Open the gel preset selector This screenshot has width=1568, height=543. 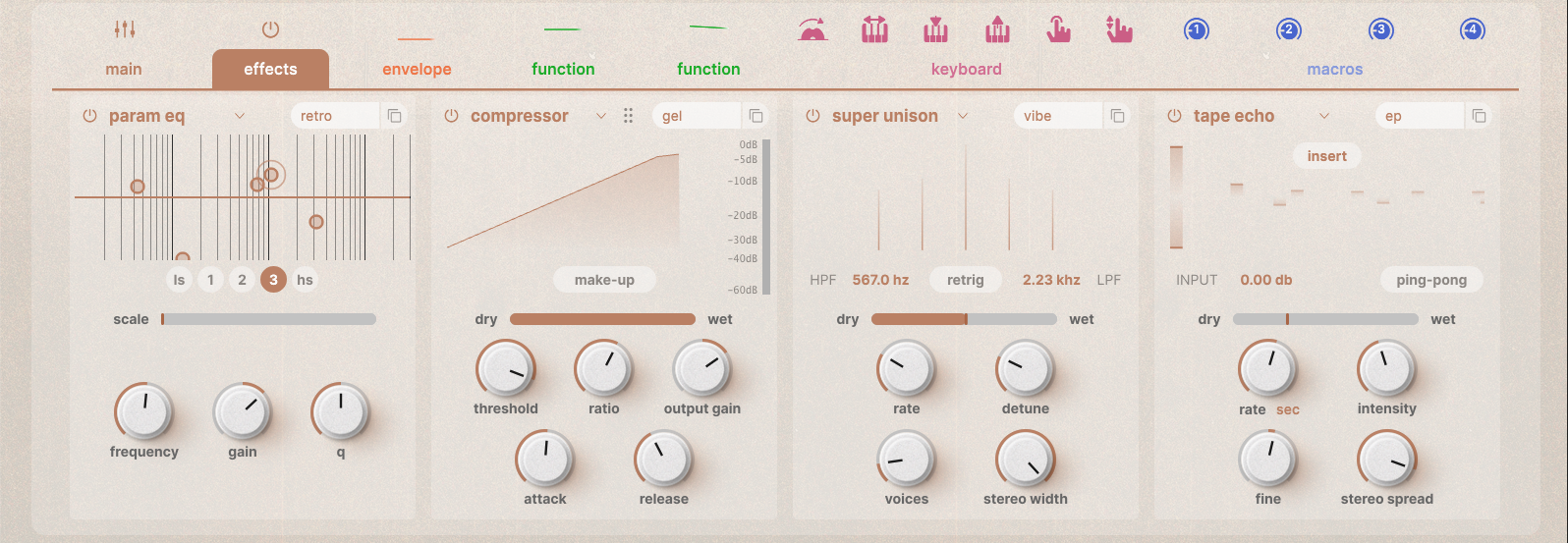(x=697, y=116)
